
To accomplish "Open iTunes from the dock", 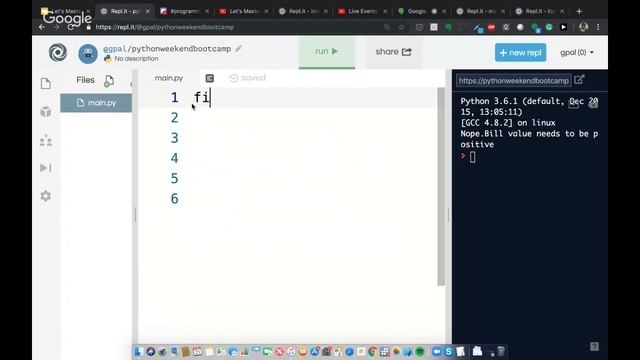I will (x=291, y=351).
